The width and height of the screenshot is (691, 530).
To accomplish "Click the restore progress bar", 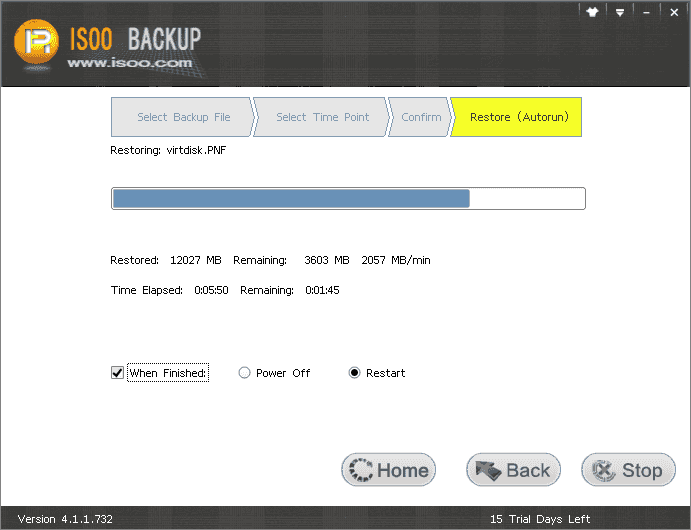I will pyautogui.click(x=348, y=198).
